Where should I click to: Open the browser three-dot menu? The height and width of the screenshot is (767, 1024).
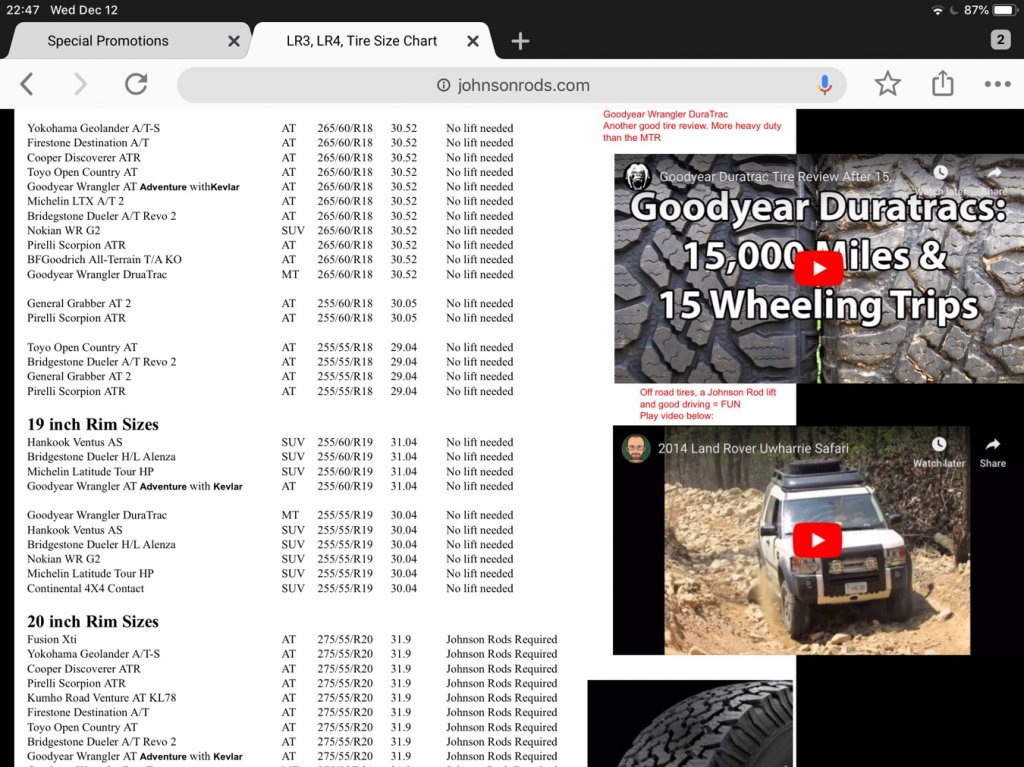pyautogui.click(x=997, y=84)
